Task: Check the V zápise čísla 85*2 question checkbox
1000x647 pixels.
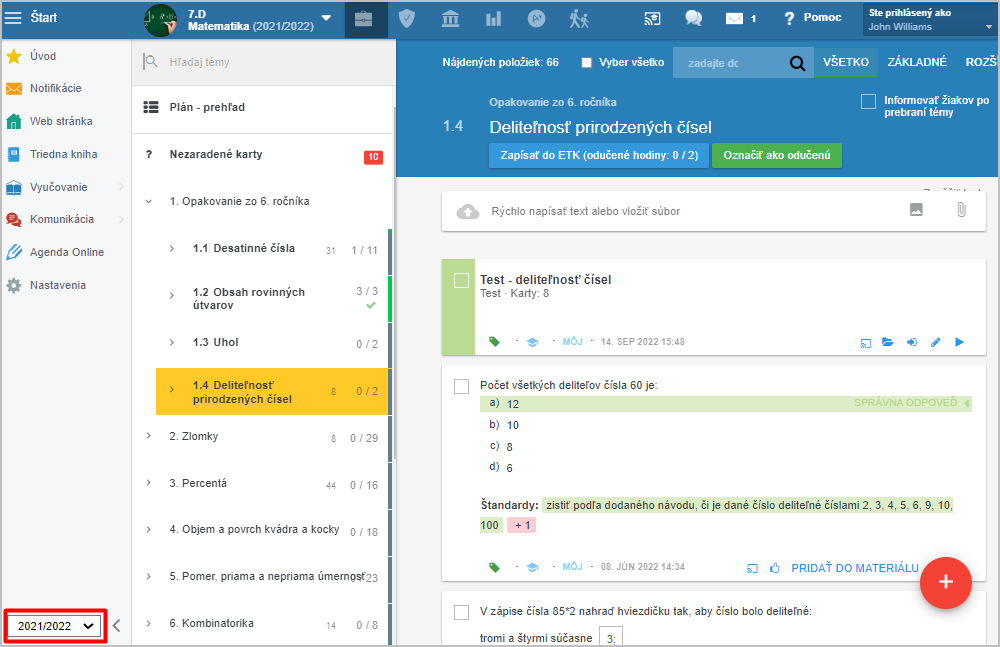Action: coord(461,612)
